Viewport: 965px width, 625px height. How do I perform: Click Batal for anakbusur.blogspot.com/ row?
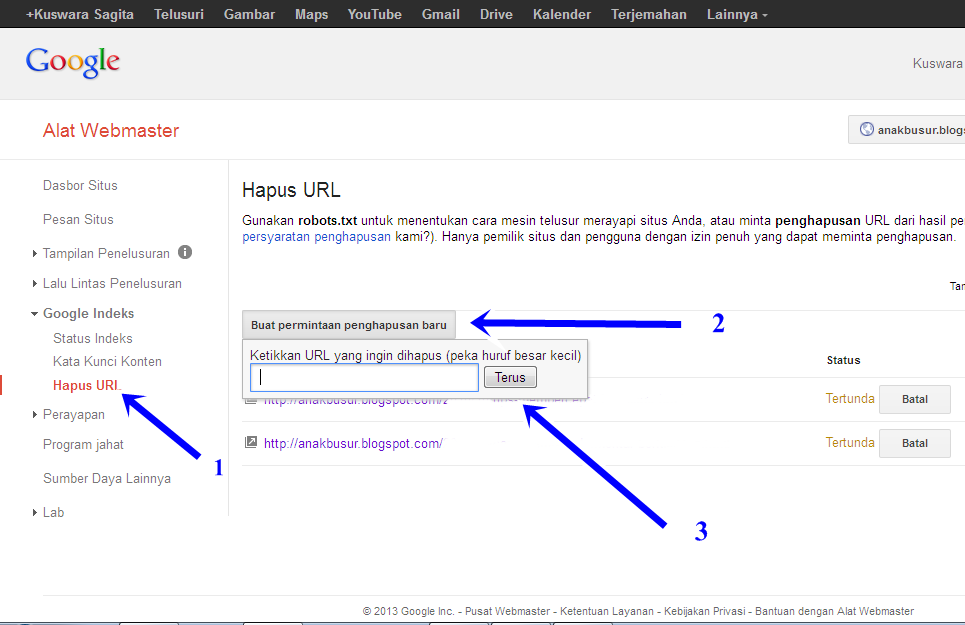point(915,443)
